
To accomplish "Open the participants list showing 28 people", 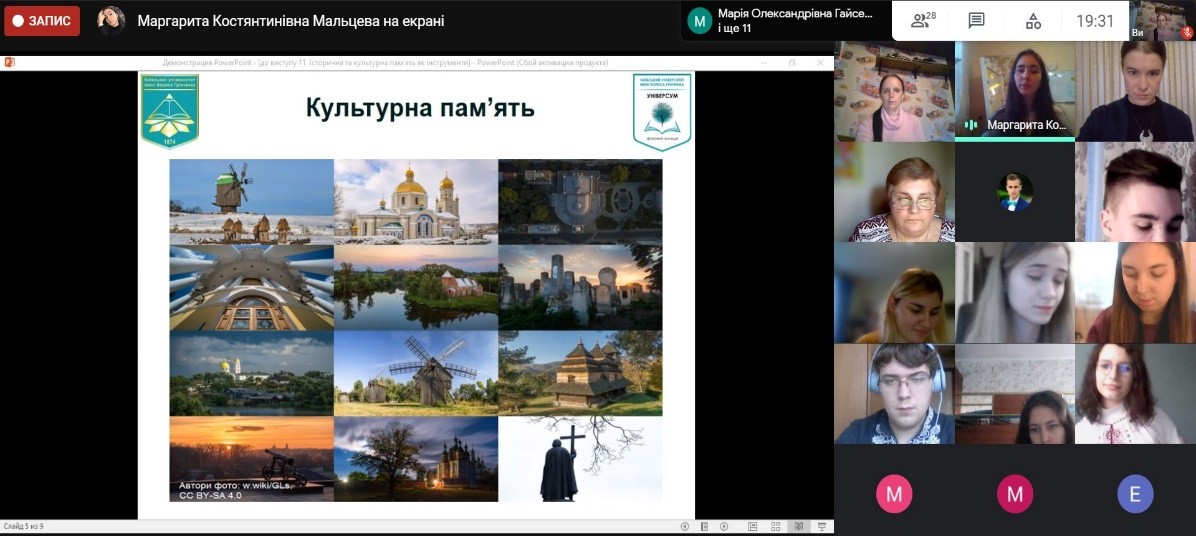I will [922, 20].
